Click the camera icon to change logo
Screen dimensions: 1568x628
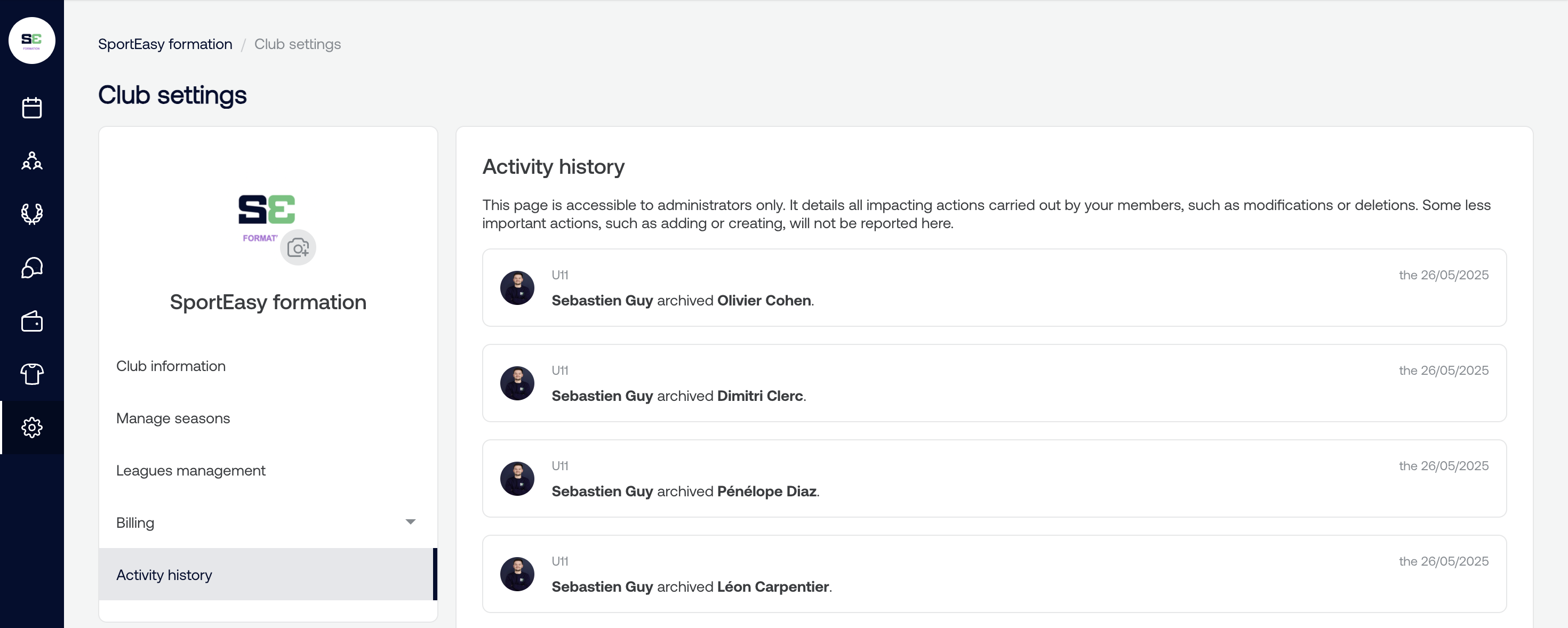click(x=298, y=248)
